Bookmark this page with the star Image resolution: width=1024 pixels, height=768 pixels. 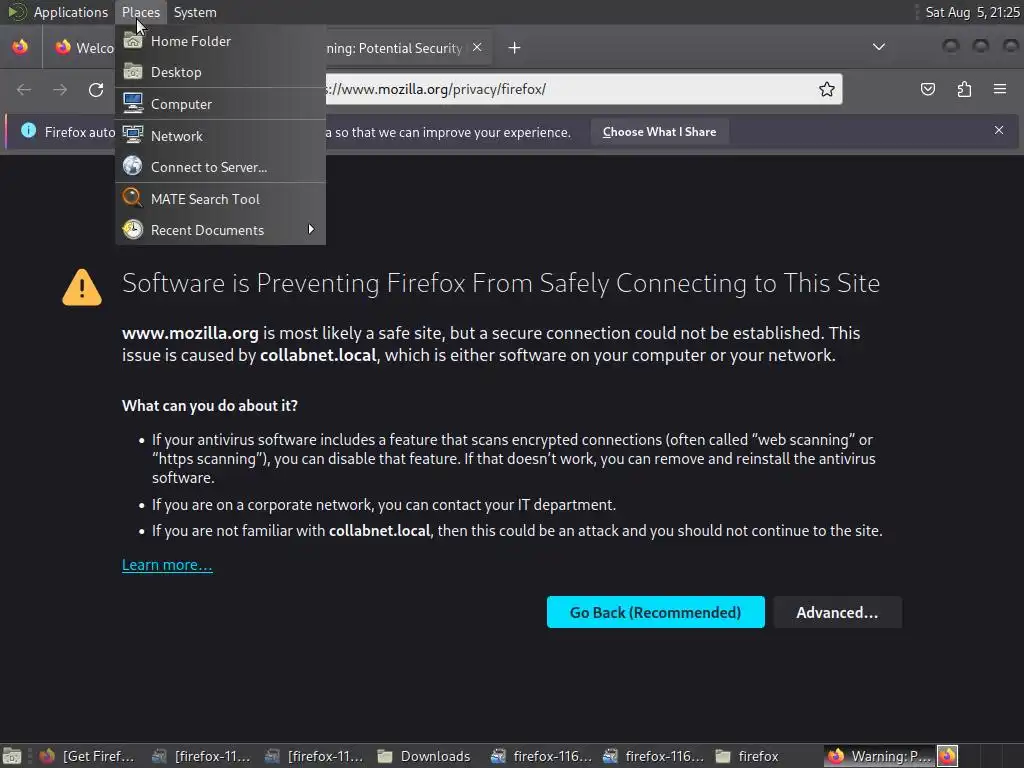826,89
